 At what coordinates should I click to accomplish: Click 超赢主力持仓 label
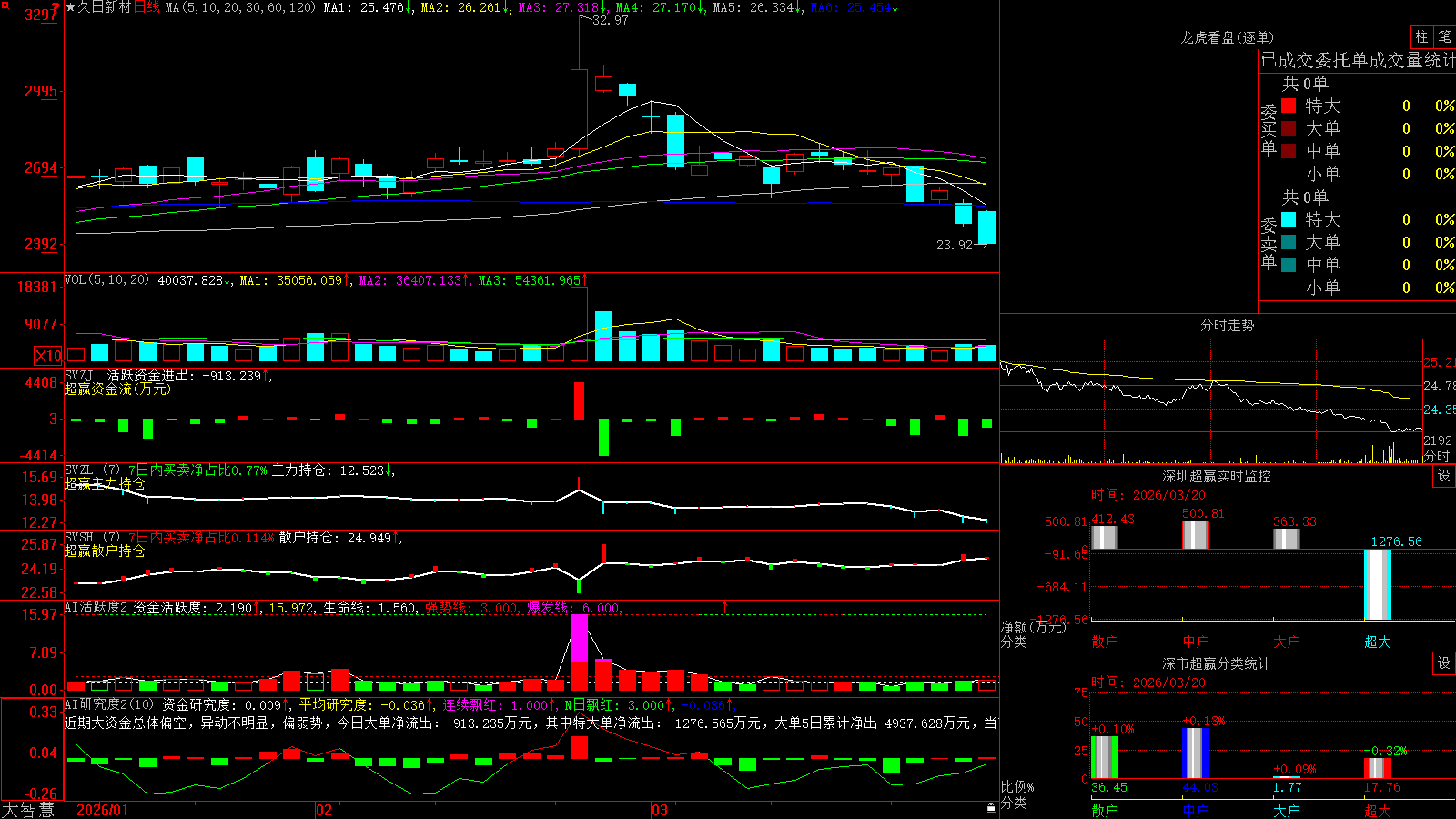(x=105, y=483)
